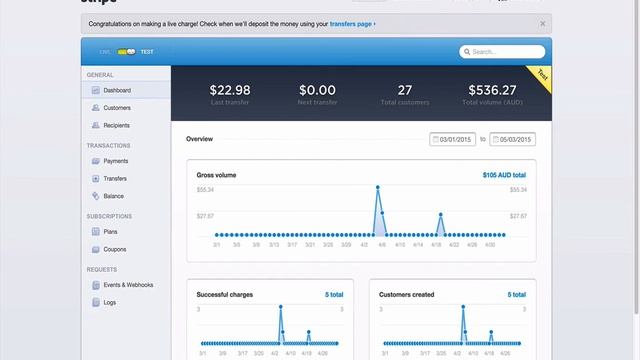Viewport: 640px width, 360px height.
Task: Click the Overview heading
Action: (199, 139)
